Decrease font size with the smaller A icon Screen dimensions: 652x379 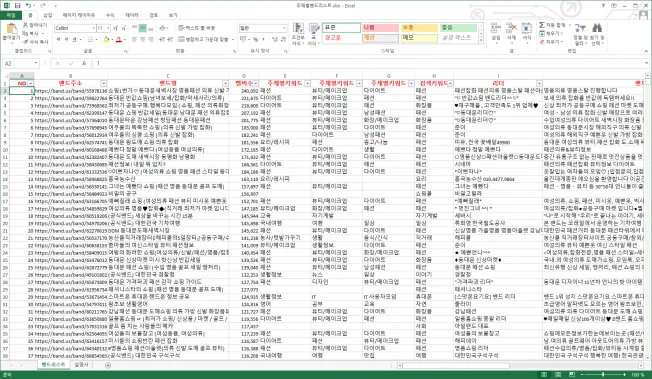(x=123, y=28)
